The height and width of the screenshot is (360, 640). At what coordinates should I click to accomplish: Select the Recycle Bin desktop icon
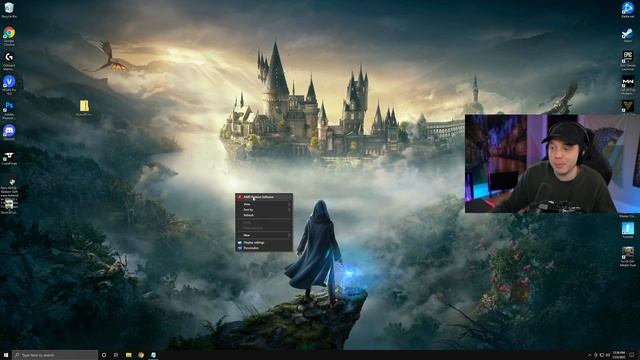pos(9,10)
